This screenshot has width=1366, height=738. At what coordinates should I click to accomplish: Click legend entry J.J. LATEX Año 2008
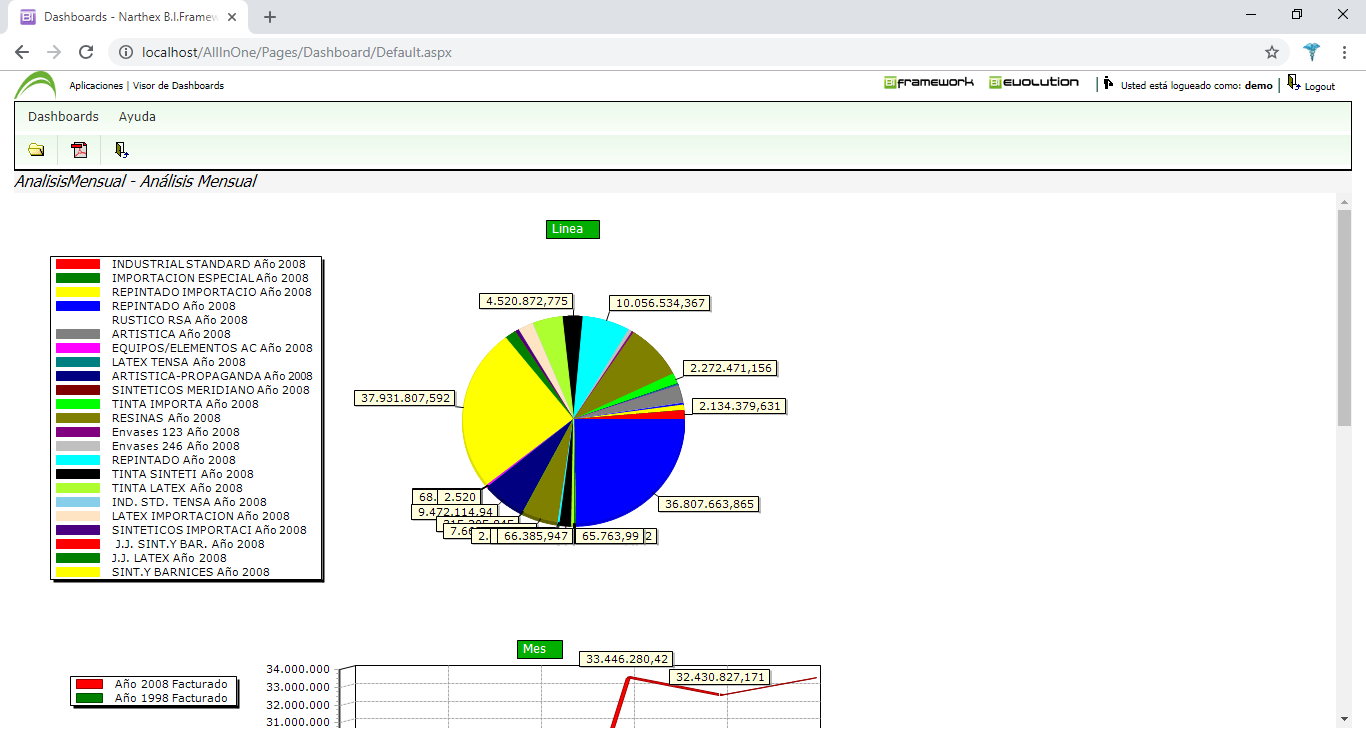pyautogui.click(x=169, y=558)
